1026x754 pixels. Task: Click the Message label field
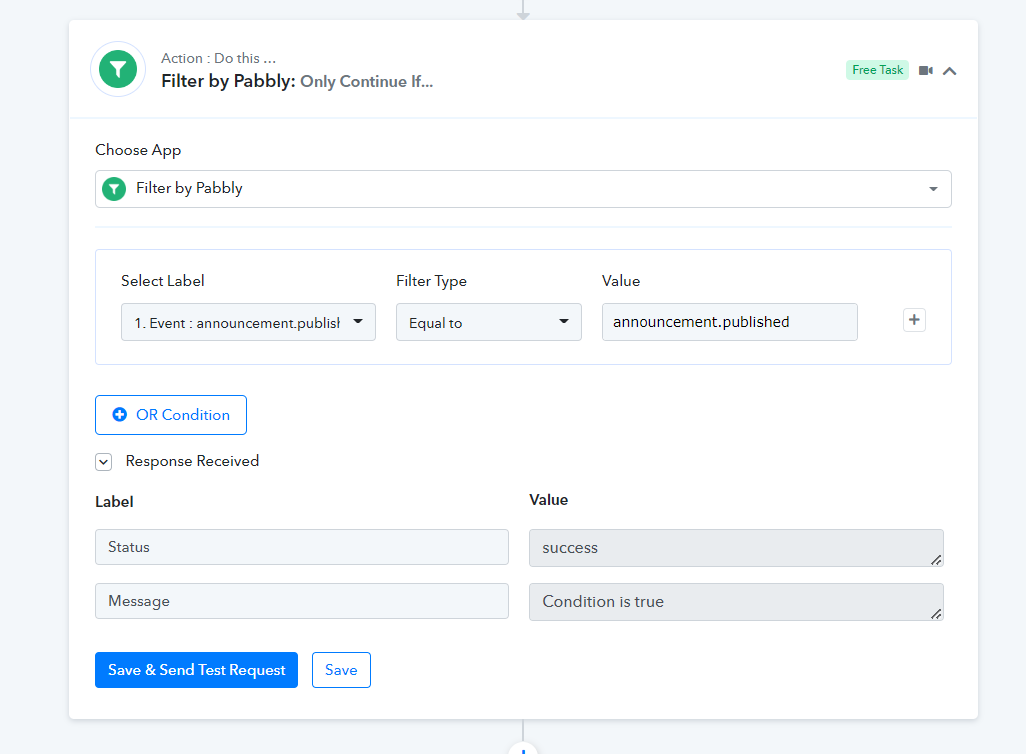(302, 601)
